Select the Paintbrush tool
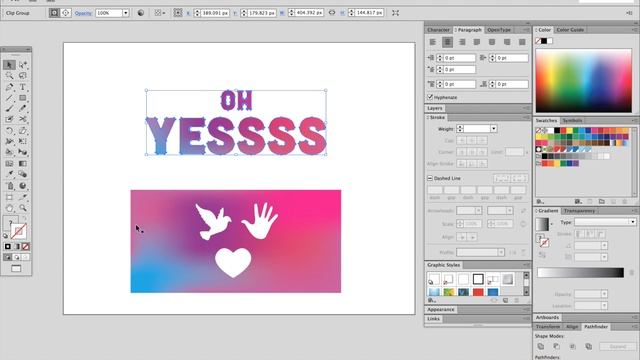 click(9, 109)
